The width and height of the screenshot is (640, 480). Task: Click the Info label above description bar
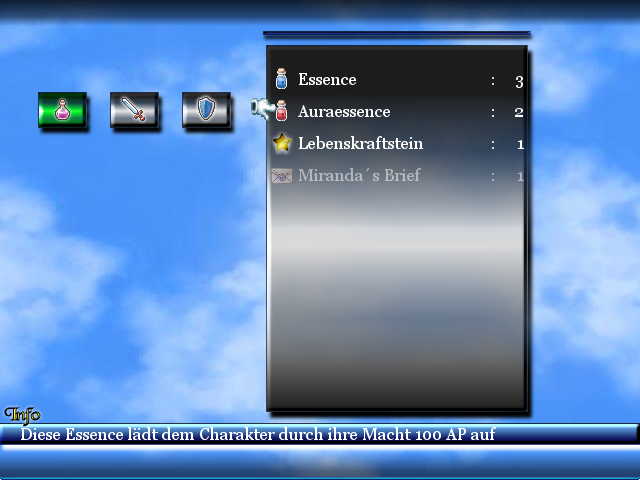coord(22,415)
